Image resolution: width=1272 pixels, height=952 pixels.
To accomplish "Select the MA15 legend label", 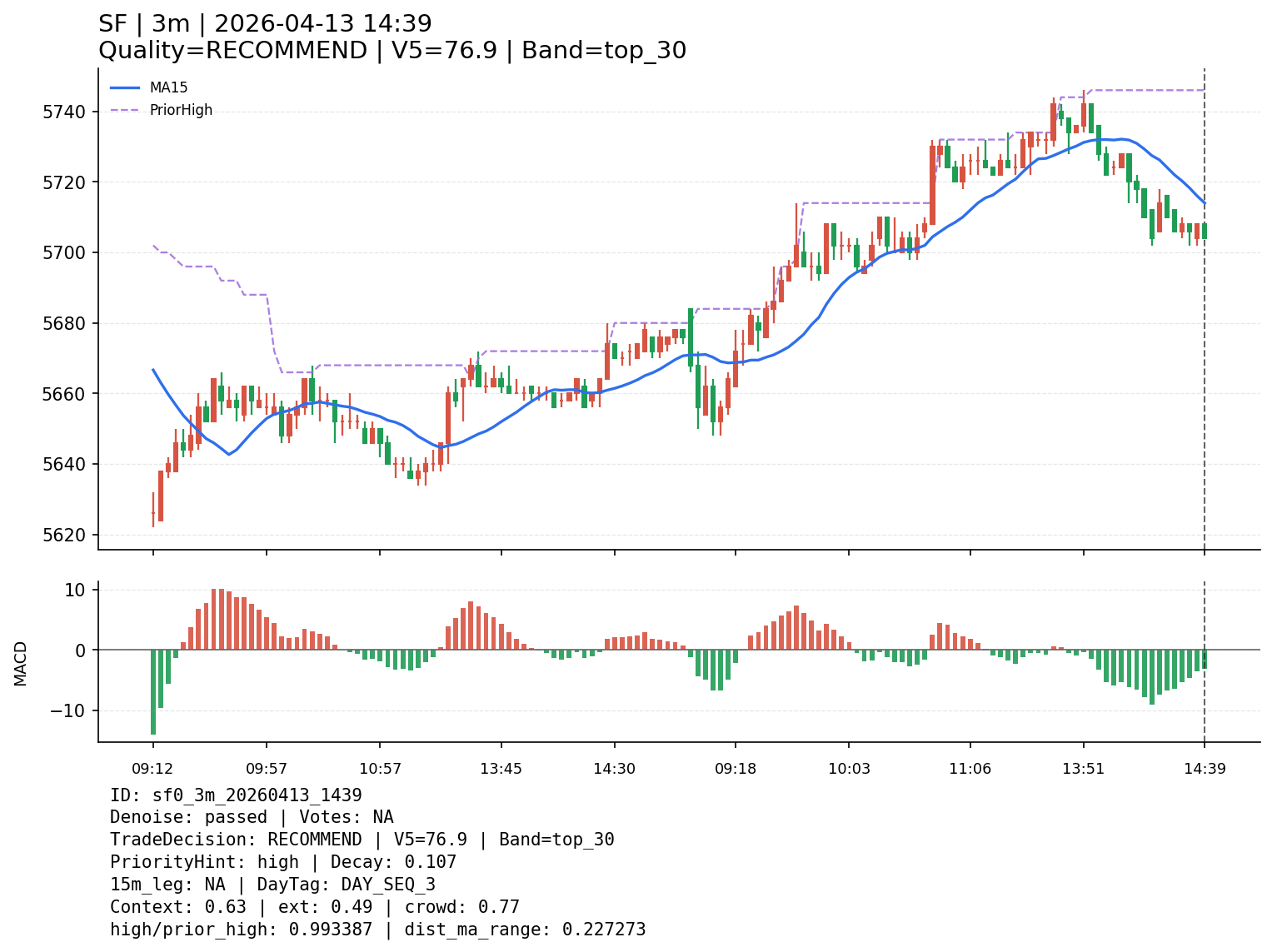I will point(168,87).
